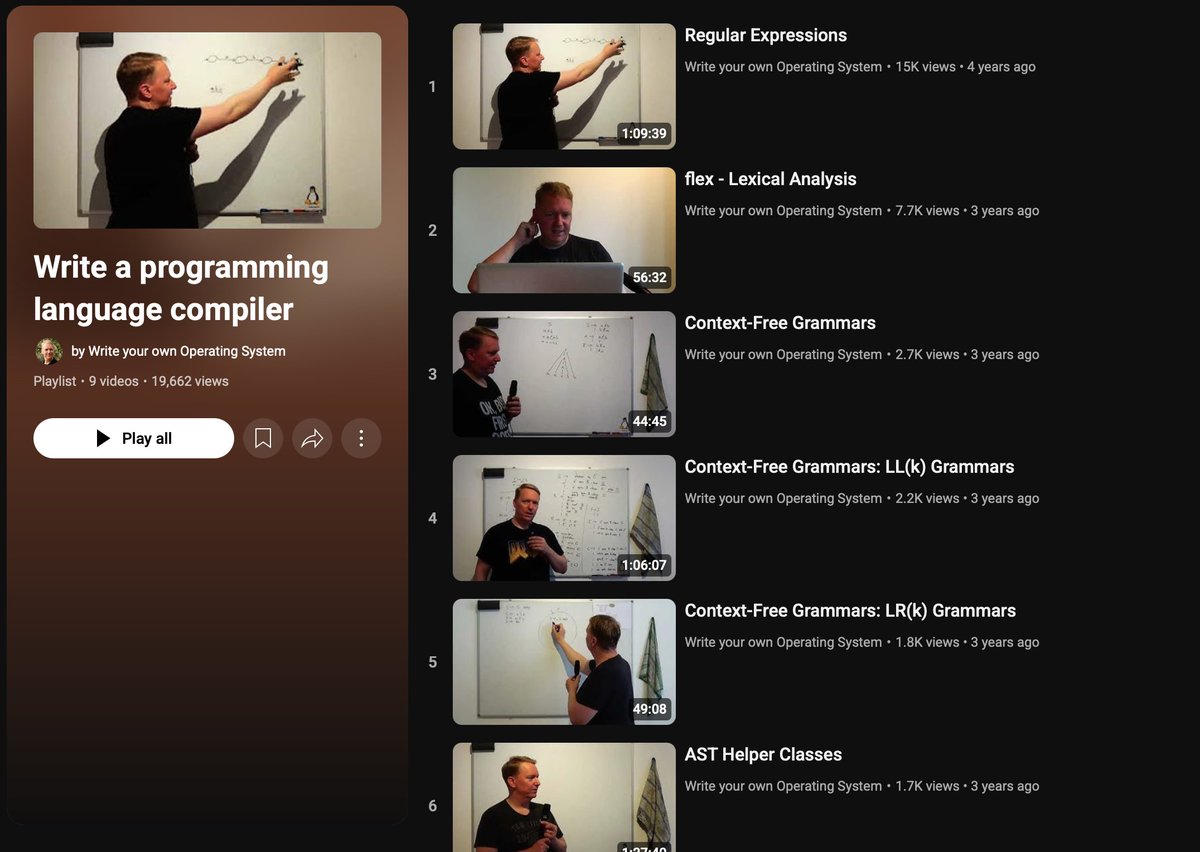The width and height of the screenshot is (1200, 852).
Task: Click the '1.8K views • 3 years ago' text
Action: coord(967,643)
